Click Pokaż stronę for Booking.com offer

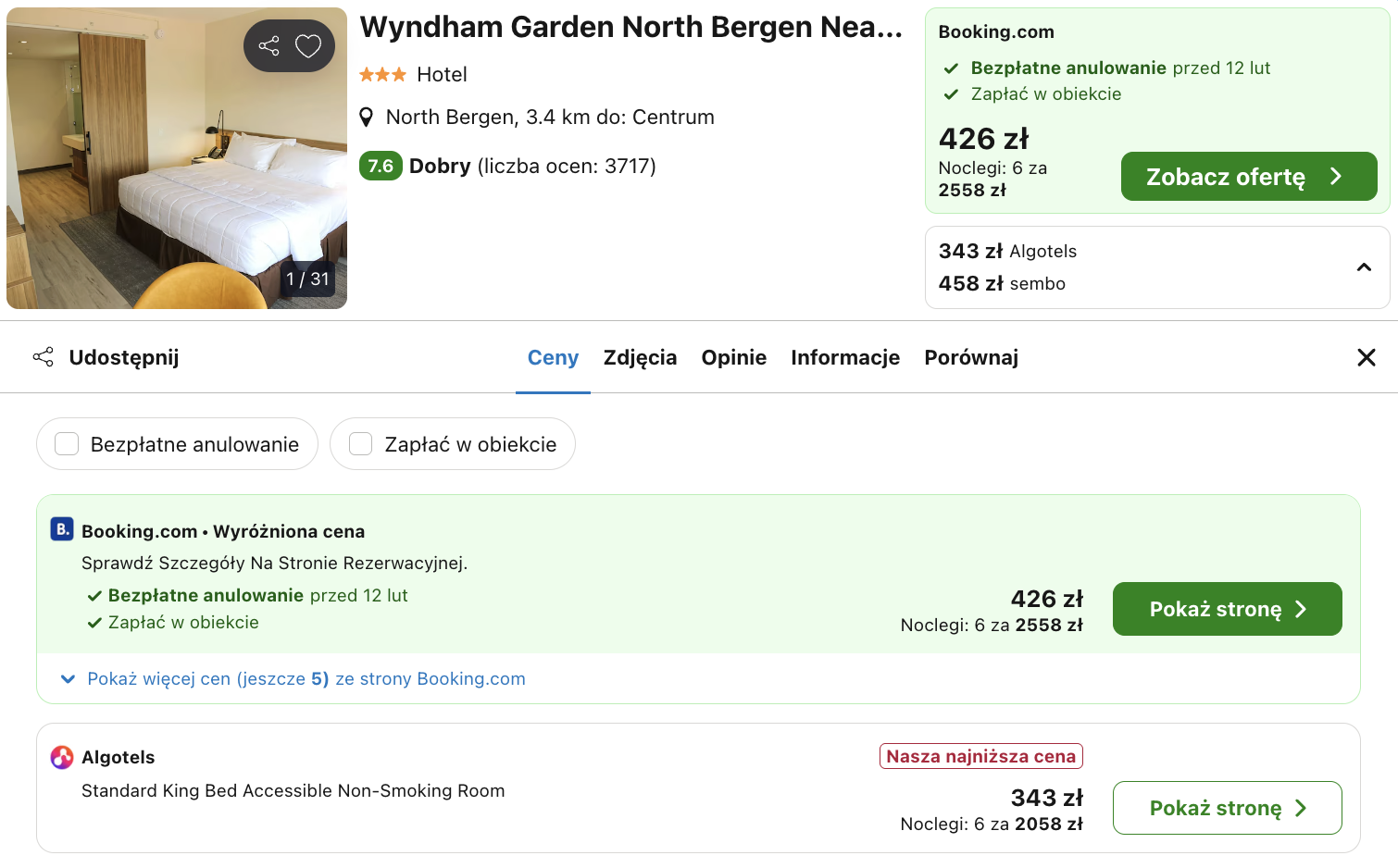1227,609
